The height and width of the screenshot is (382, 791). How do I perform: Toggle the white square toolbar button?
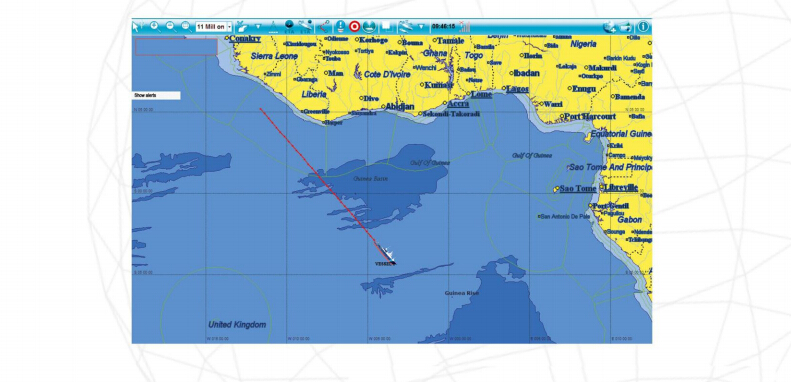[x=386, y=26]
